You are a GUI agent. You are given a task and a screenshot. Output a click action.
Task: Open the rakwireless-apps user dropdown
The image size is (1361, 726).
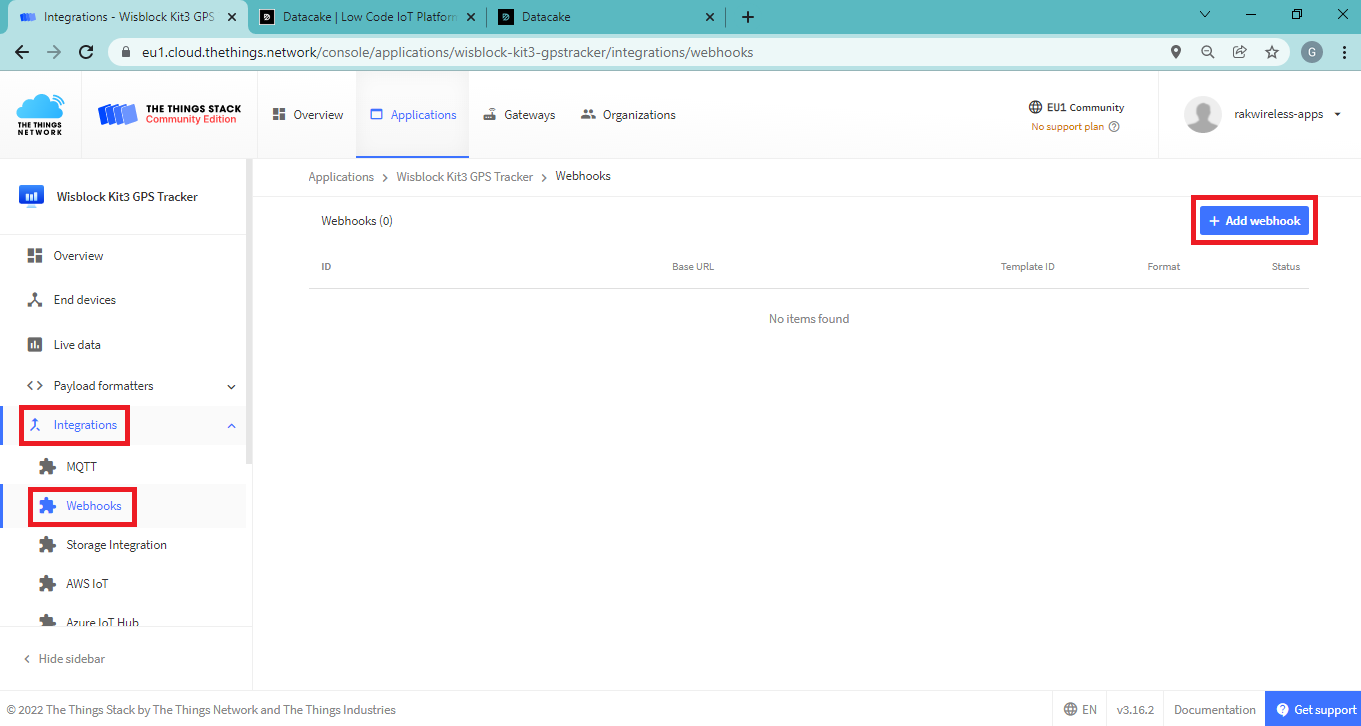(1337, 115)
